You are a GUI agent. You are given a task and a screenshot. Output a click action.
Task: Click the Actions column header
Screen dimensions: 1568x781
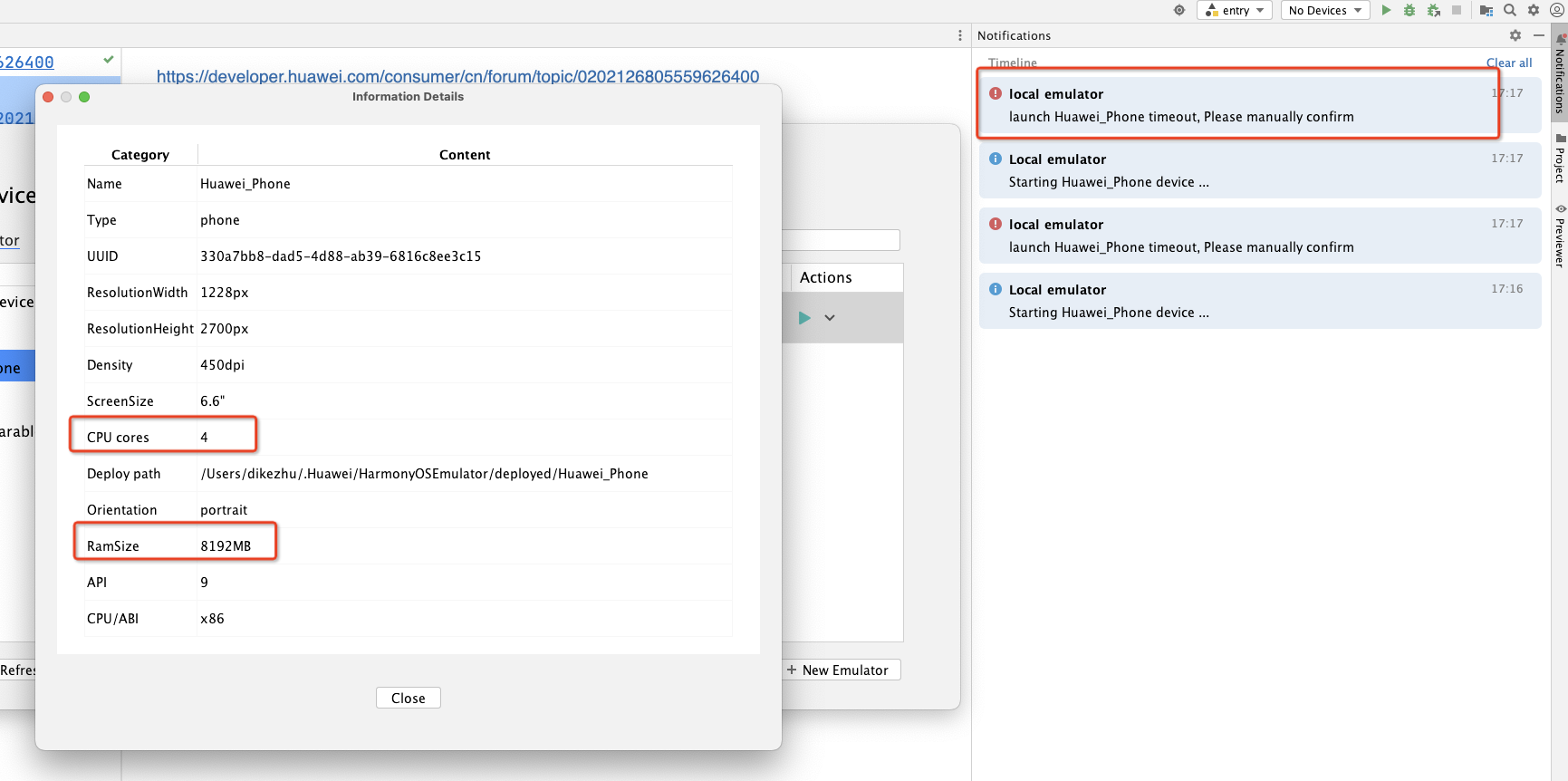pos(825,277)
